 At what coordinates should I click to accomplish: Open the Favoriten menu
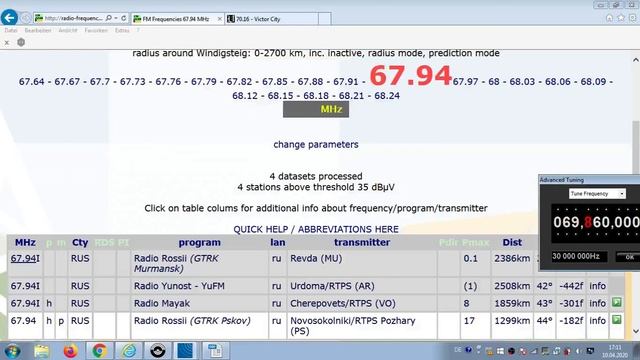(x=96, y=30)
